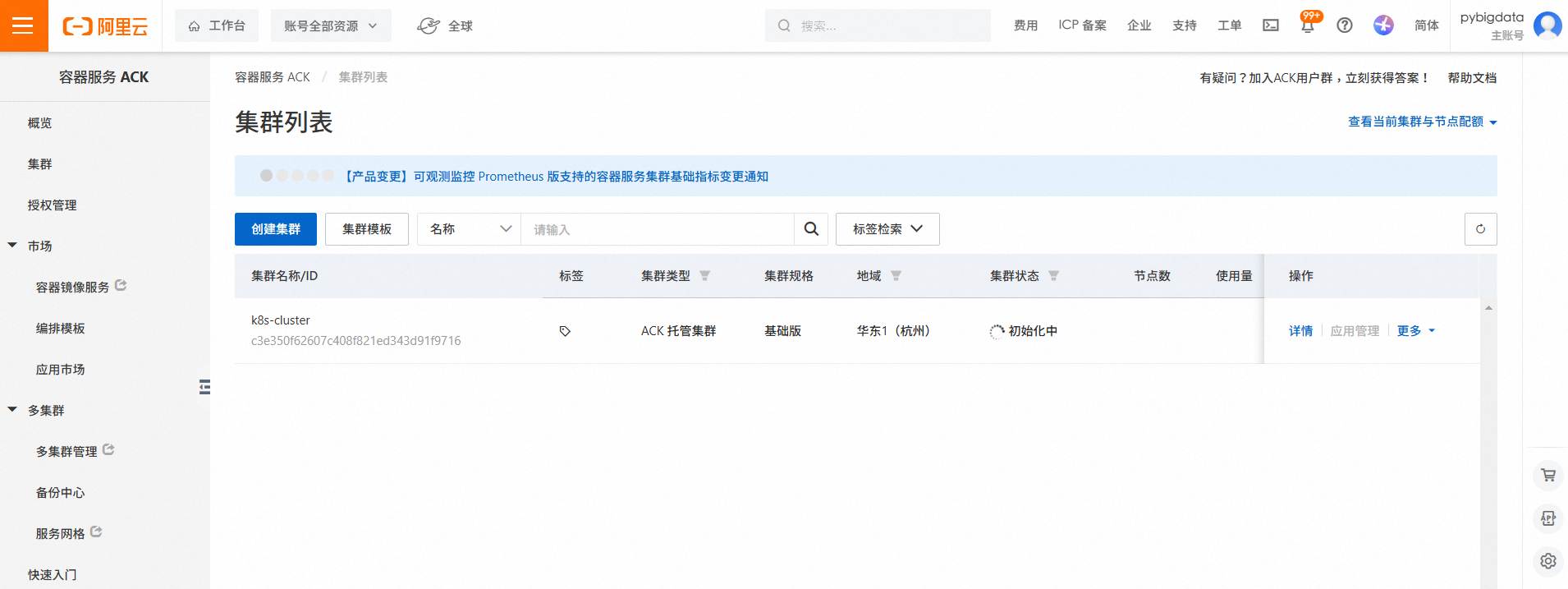Click the 创建集群 button
1568x589 pixels.
276,229
